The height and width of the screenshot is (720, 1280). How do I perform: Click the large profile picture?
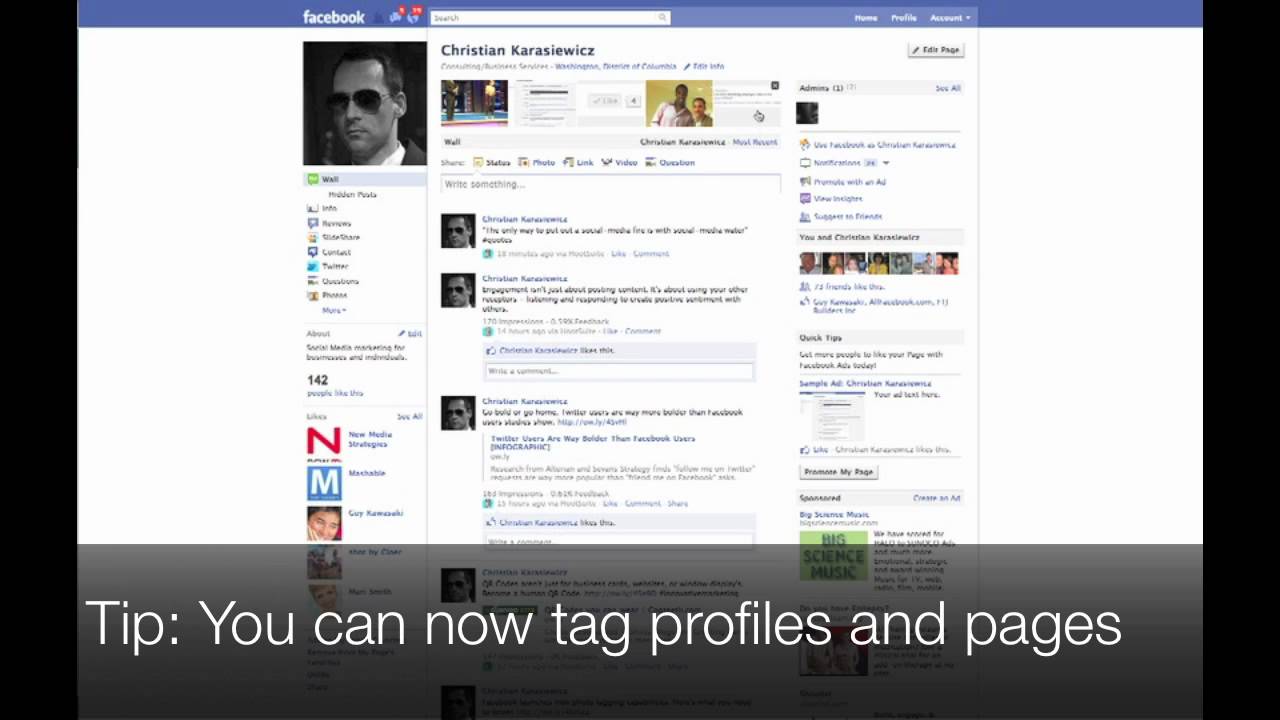click(364, 103)
